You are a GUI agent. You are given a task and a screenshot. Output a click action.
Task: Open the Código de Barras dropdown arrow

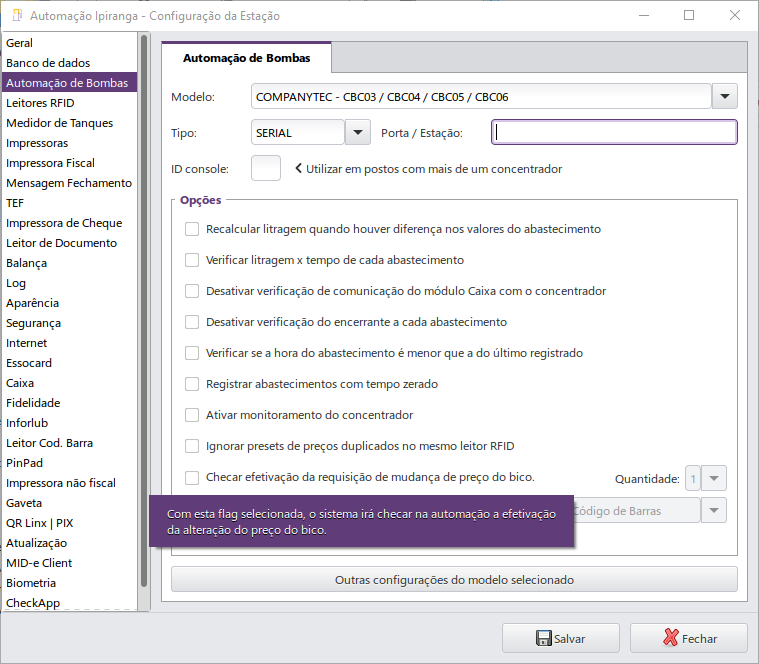tap(713, 510)
